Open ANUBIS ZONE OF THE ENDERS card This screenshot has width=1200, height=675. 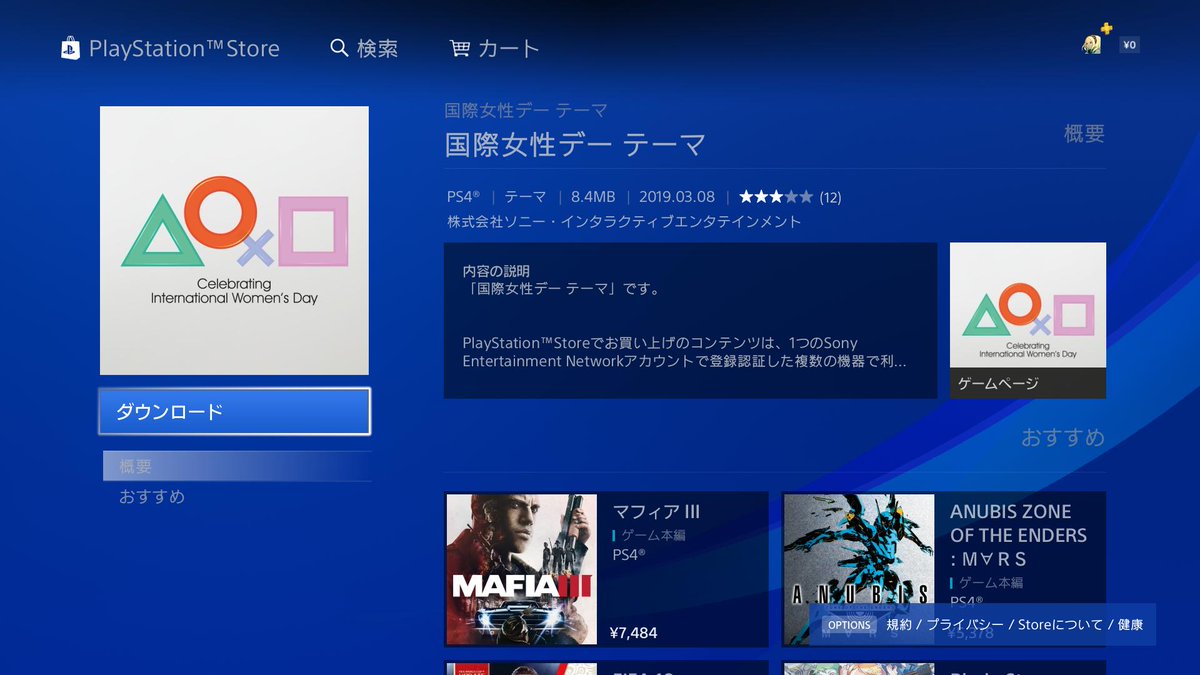click(x=944, y=569)
